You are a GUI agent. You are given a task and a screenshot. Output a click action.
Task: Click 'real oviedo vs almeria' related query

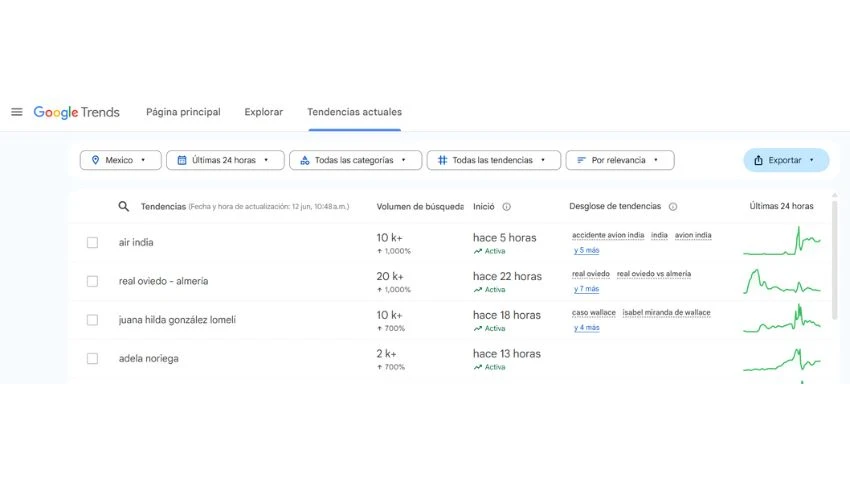(654, 274)
